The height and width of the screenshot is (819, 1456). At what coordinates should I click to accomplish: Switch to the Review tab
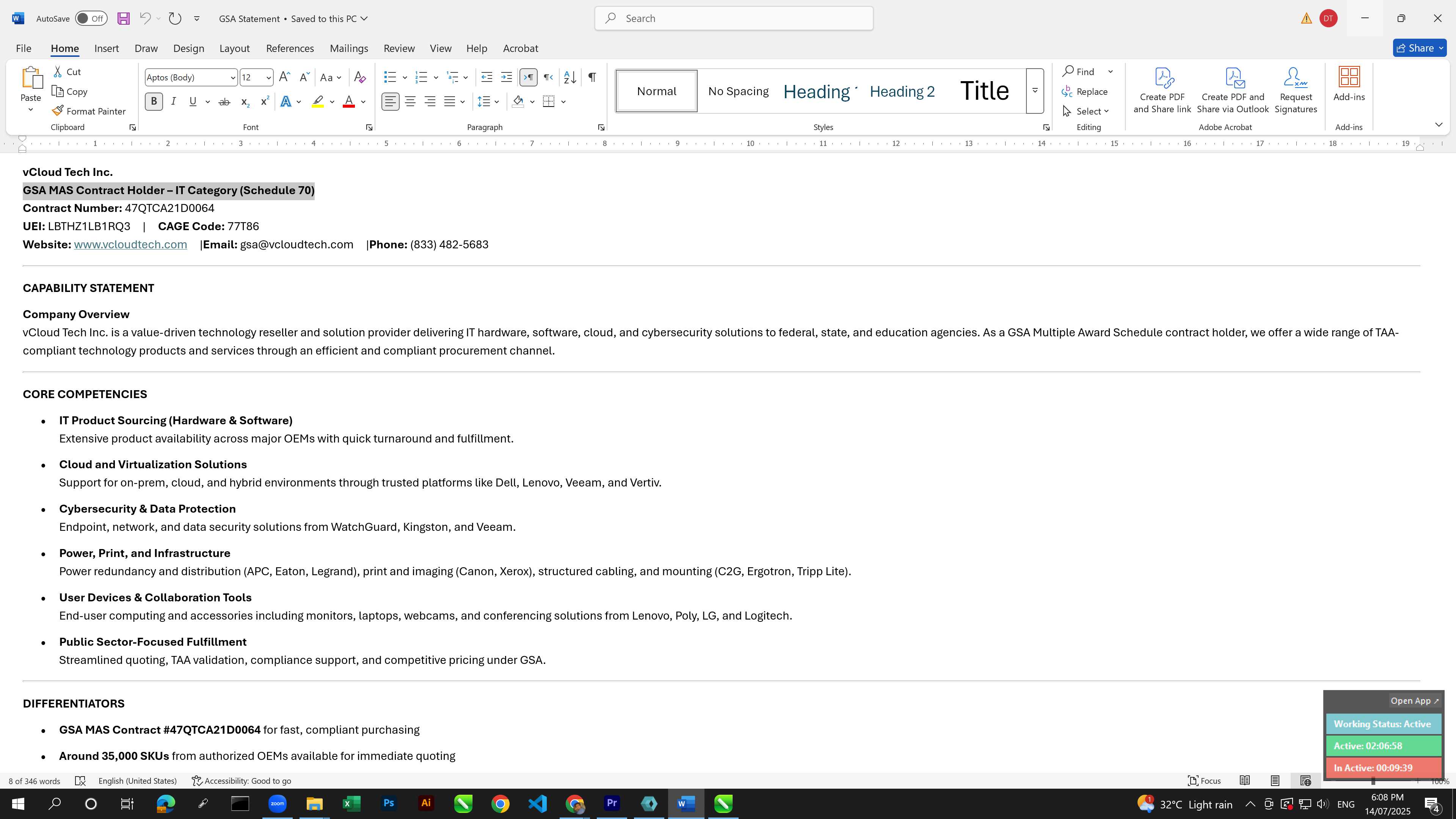click(399, 49)
